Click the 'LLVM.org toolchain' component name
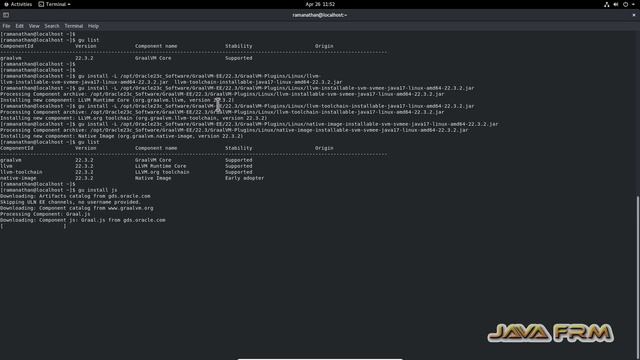 coord(162,172)
